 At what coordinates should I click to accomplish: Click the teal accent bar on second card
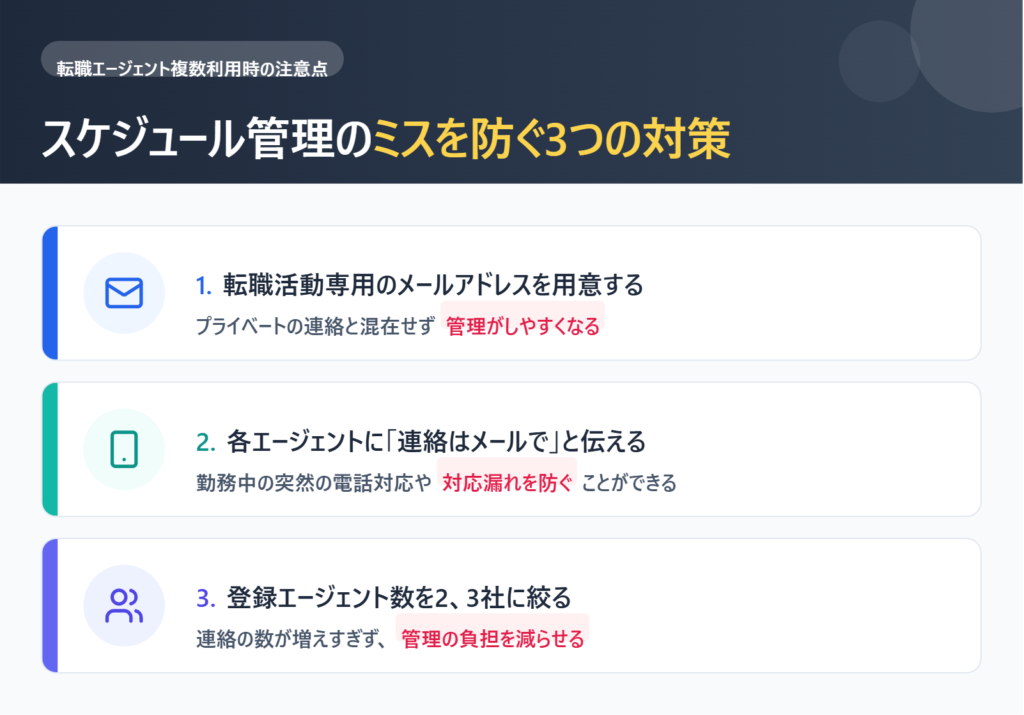pos(50,449)
